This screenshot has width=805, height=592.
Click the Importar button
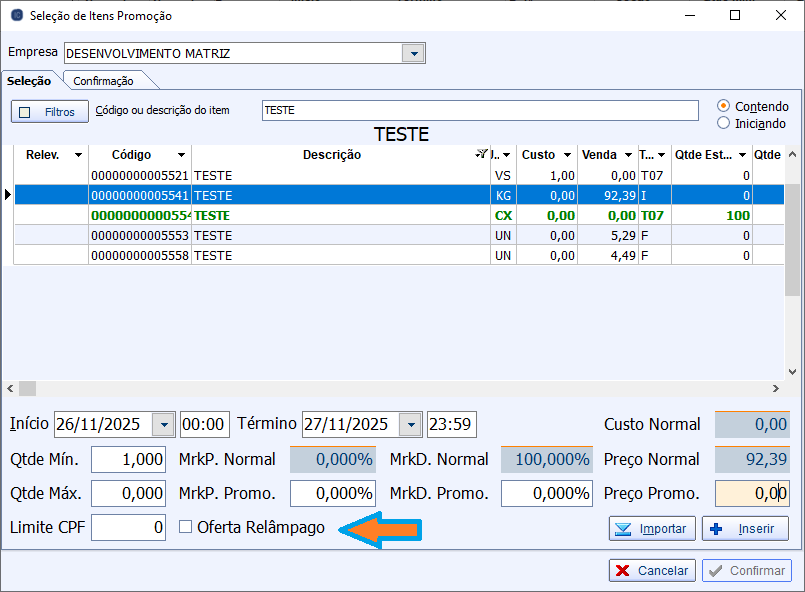[x=648, y=528]
